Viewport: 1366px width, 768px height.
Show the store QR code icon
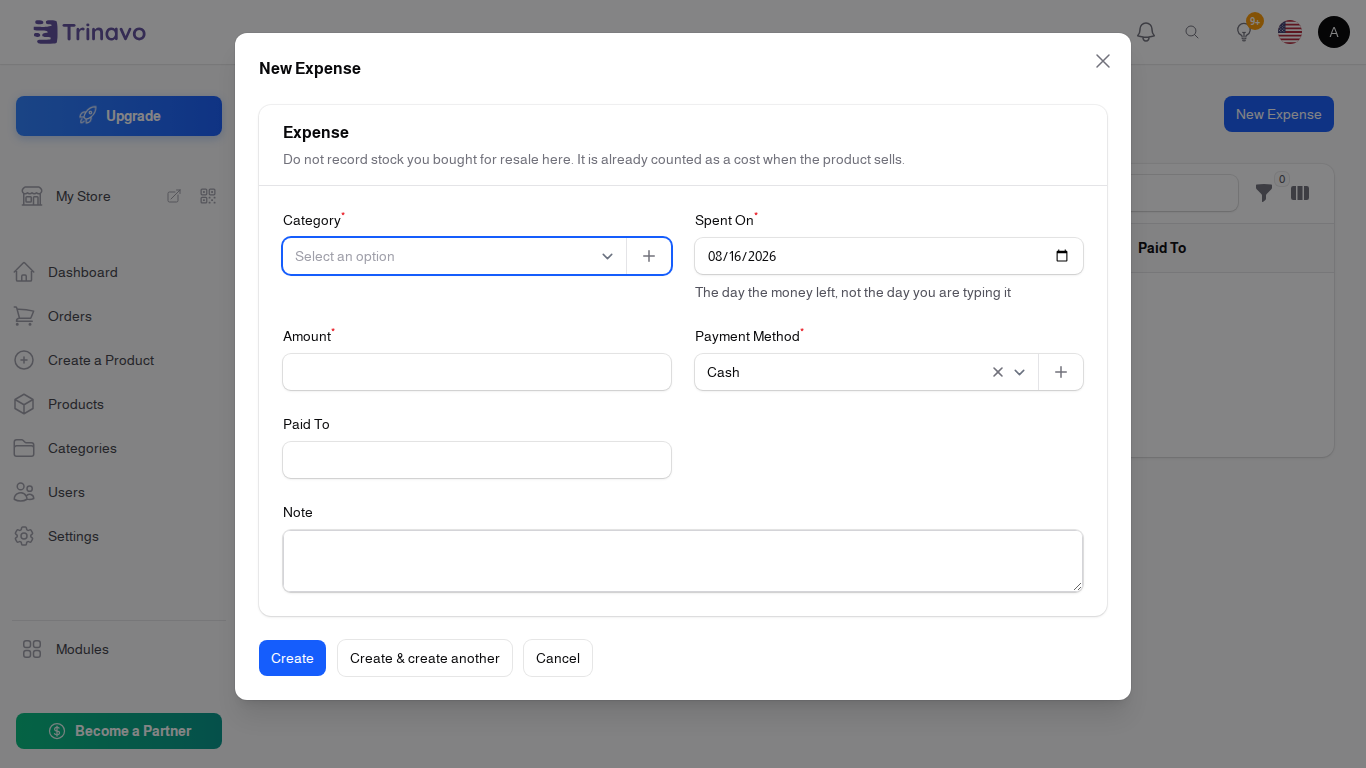pyautogui.click(x=208, y=196)
